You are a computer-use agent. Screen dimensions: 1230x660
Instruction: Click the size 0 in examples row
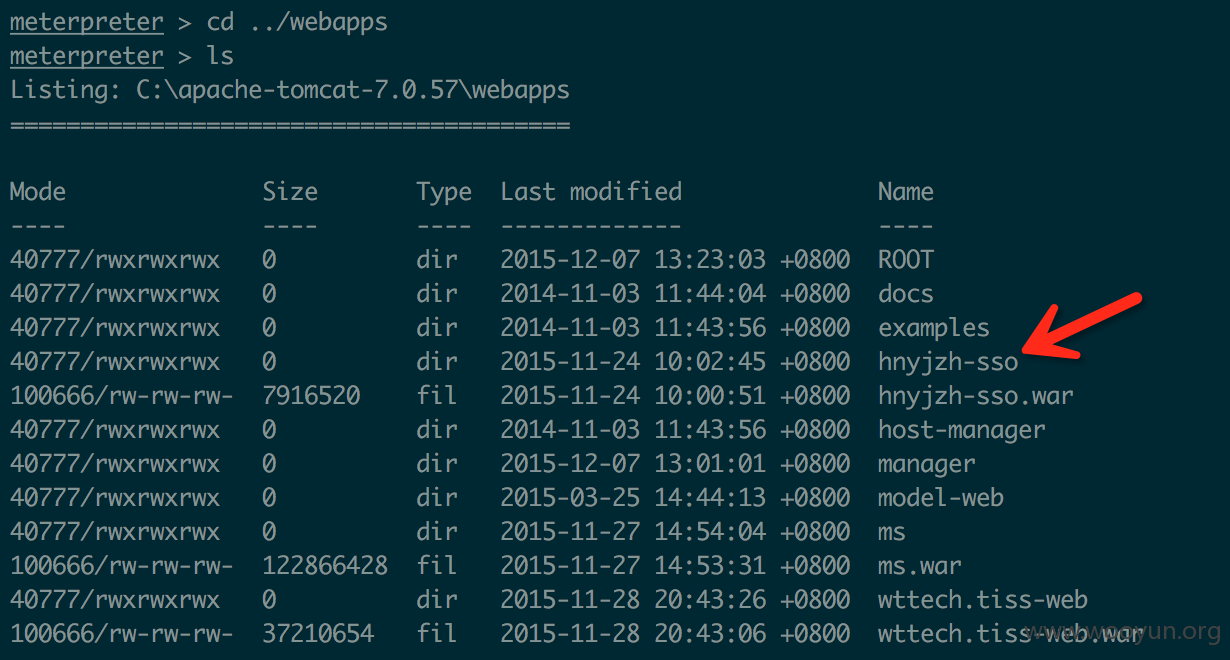click(x=269, y=328)
